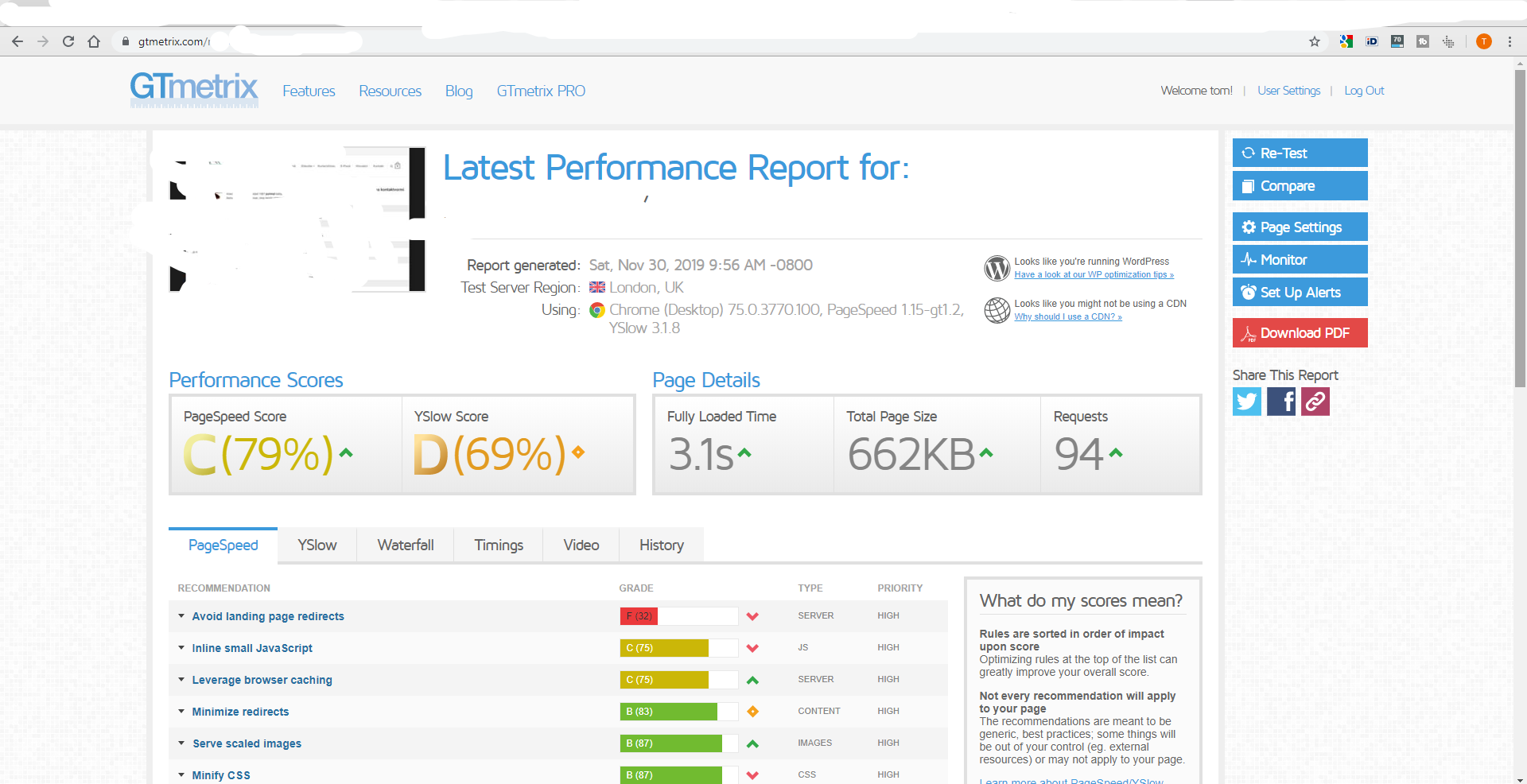Click the red down arrow for Minify CSS

[752, 775]
